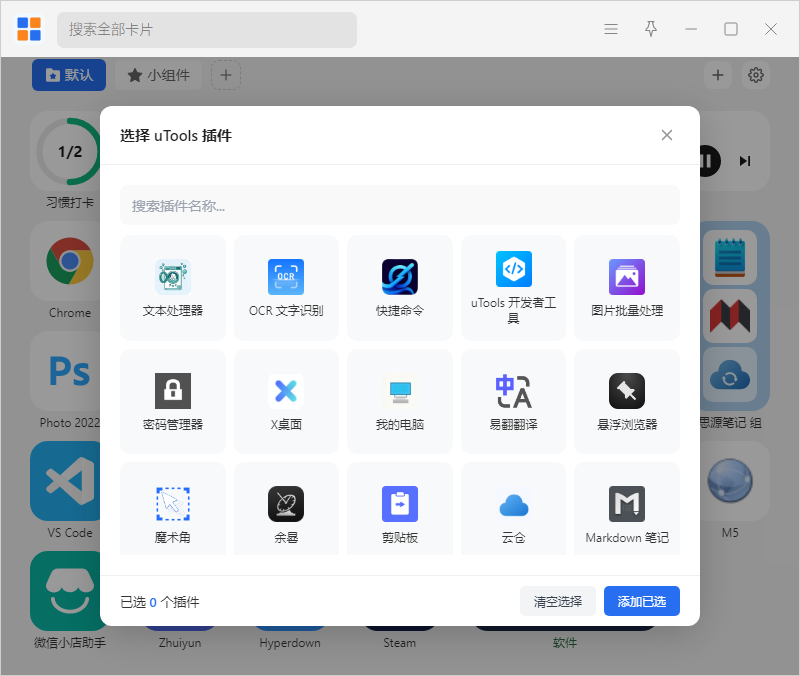The width and height of the screenshot is (800, 676).
Task: Select the 密码管理器 lock icon
Action: point(173,391)
